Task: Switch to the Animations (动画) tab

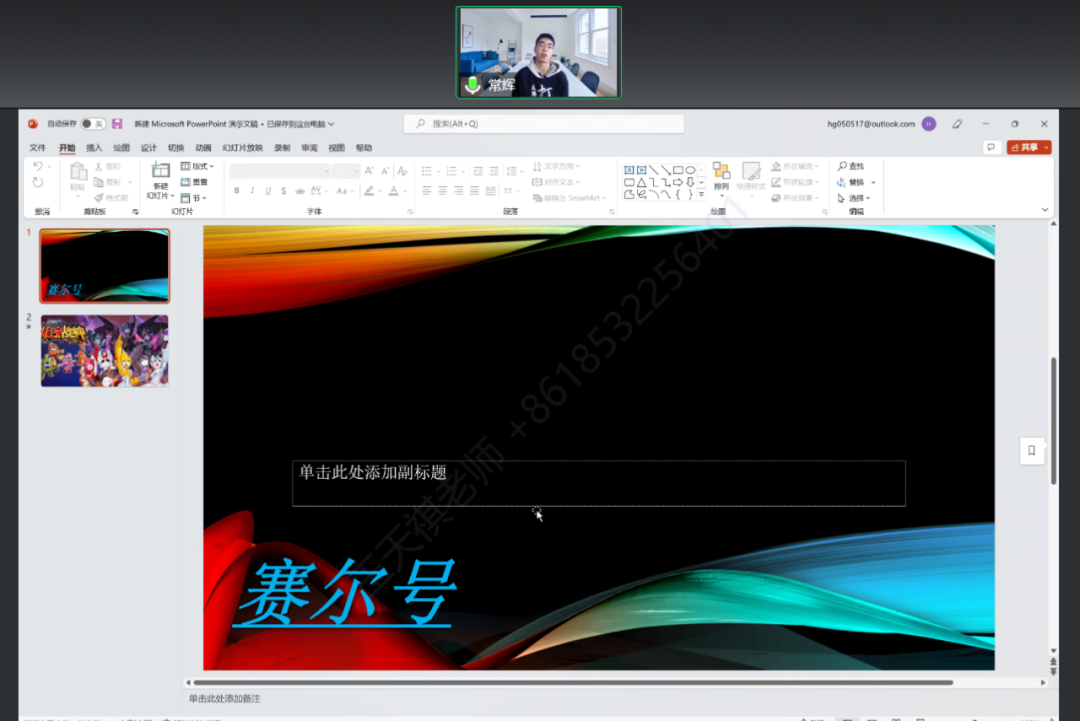Action: [203, 147]
